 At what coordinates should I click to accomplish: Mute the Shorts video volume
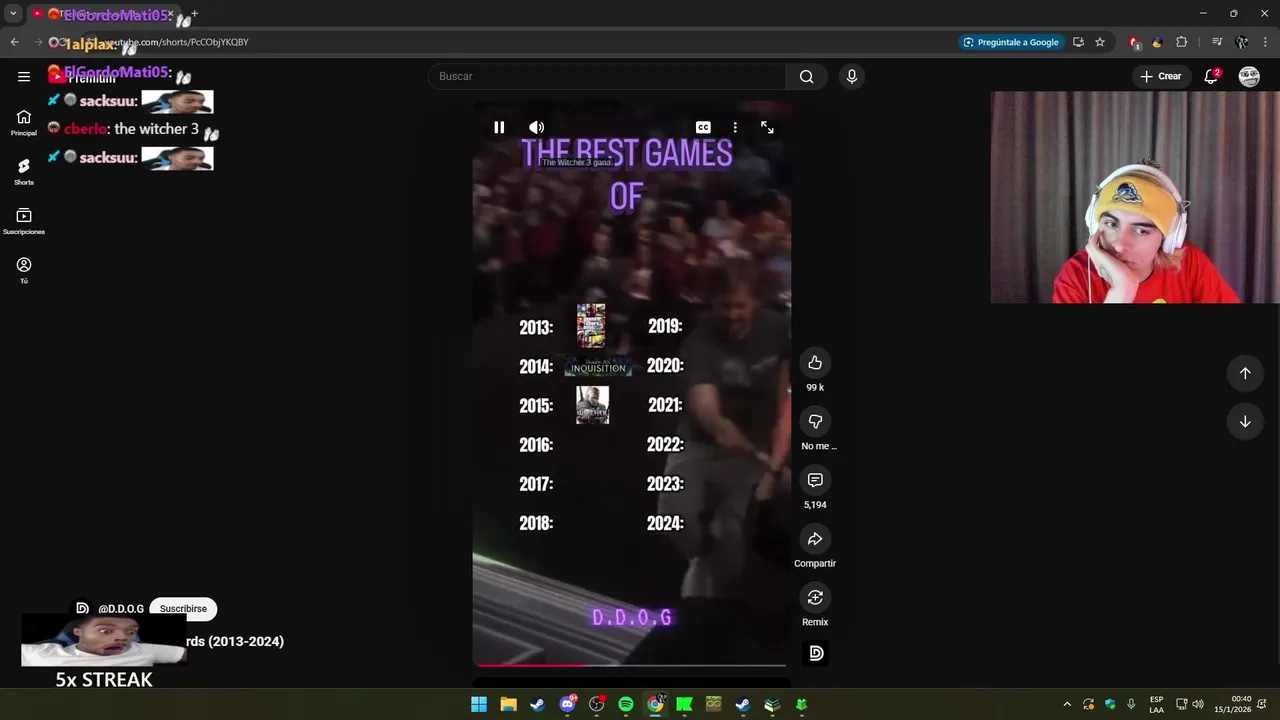537,127
